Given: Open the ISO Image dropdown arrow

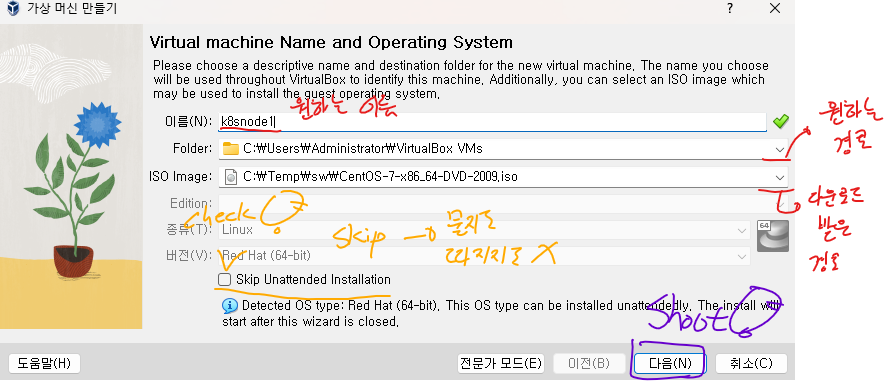Looking at the screenshot, I should point(780,178).
